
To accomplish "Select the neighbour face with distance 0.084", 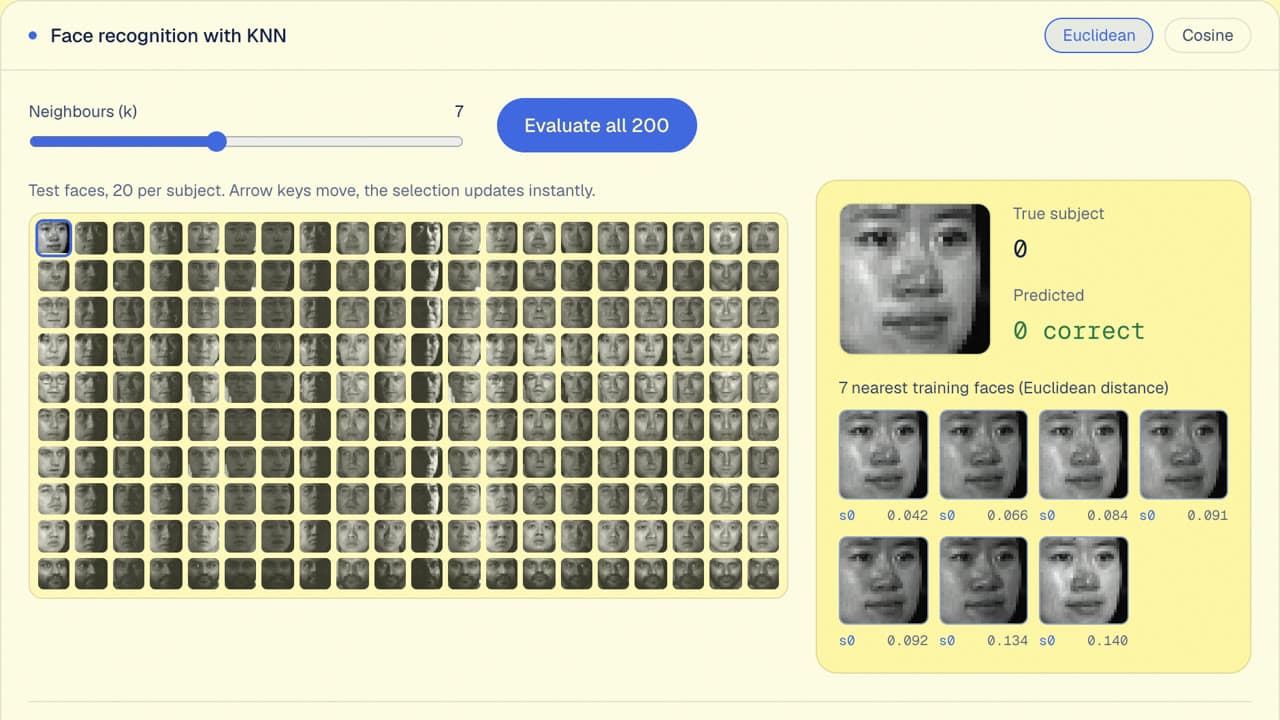I will (1084, 455).
